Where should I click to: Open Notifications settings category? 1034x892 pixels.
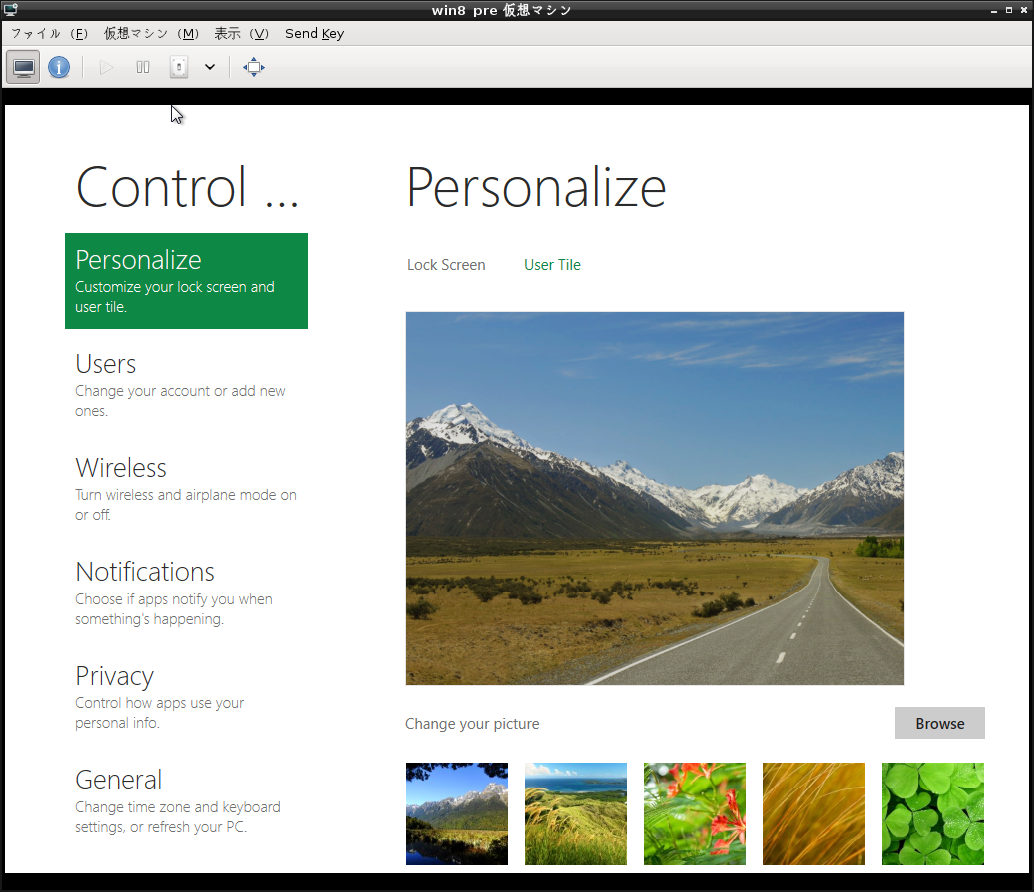186,593
